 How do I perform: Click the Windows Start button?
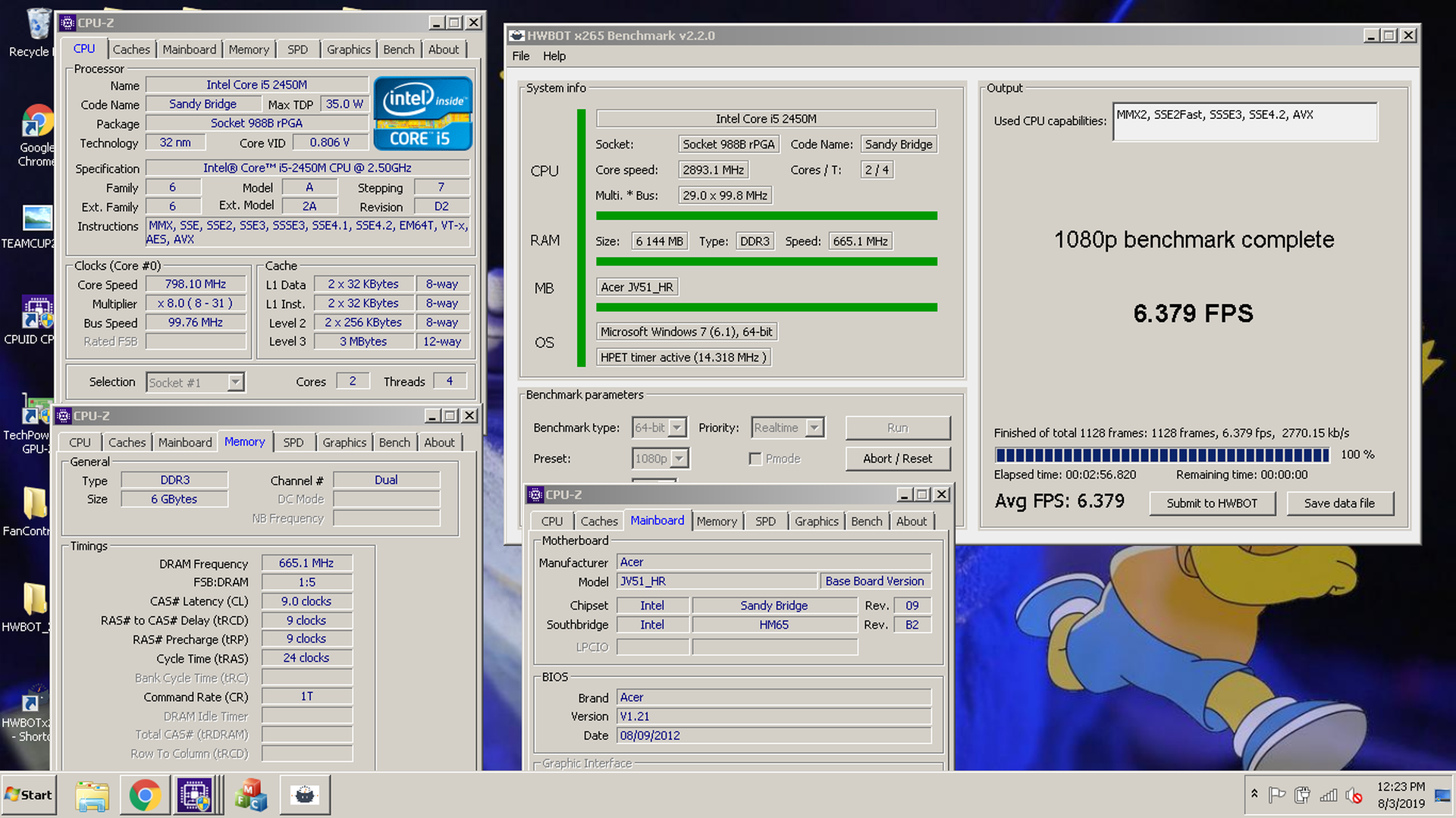[x=29, y=794]
